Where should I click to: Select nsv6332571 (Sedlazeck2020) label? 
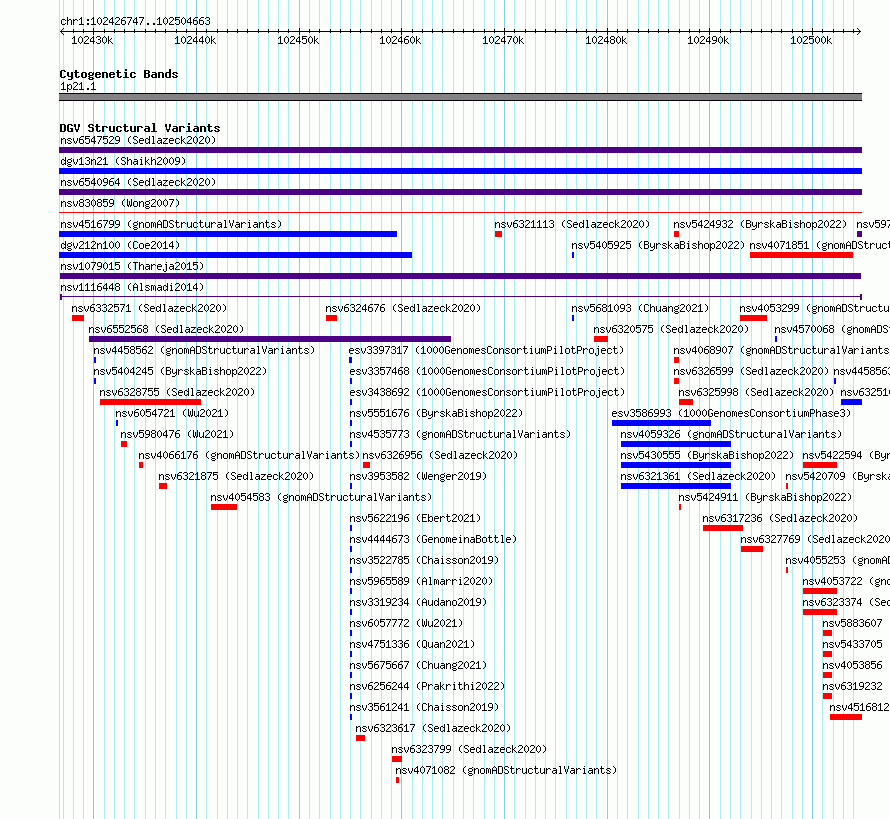pyautogui.click(x=149, y=308)
